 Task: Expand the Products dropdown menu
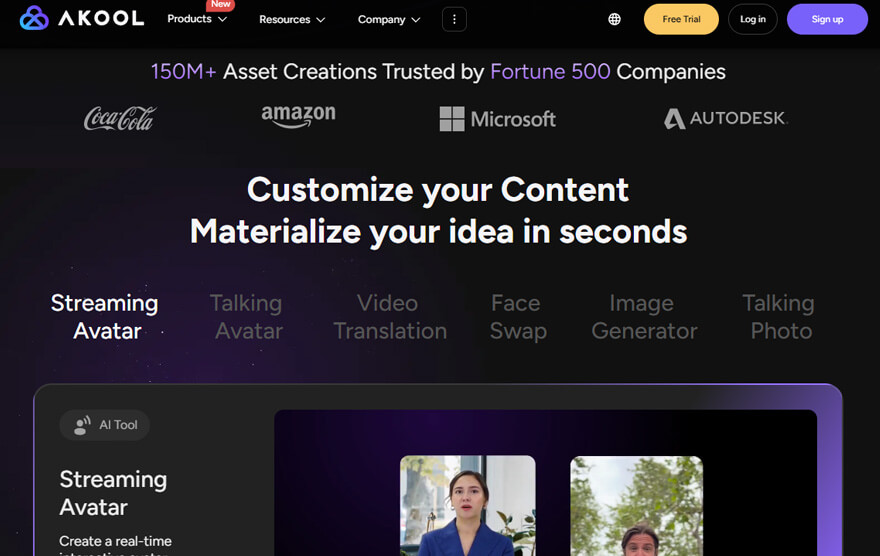pyautogui.click(x=197, y=19)
